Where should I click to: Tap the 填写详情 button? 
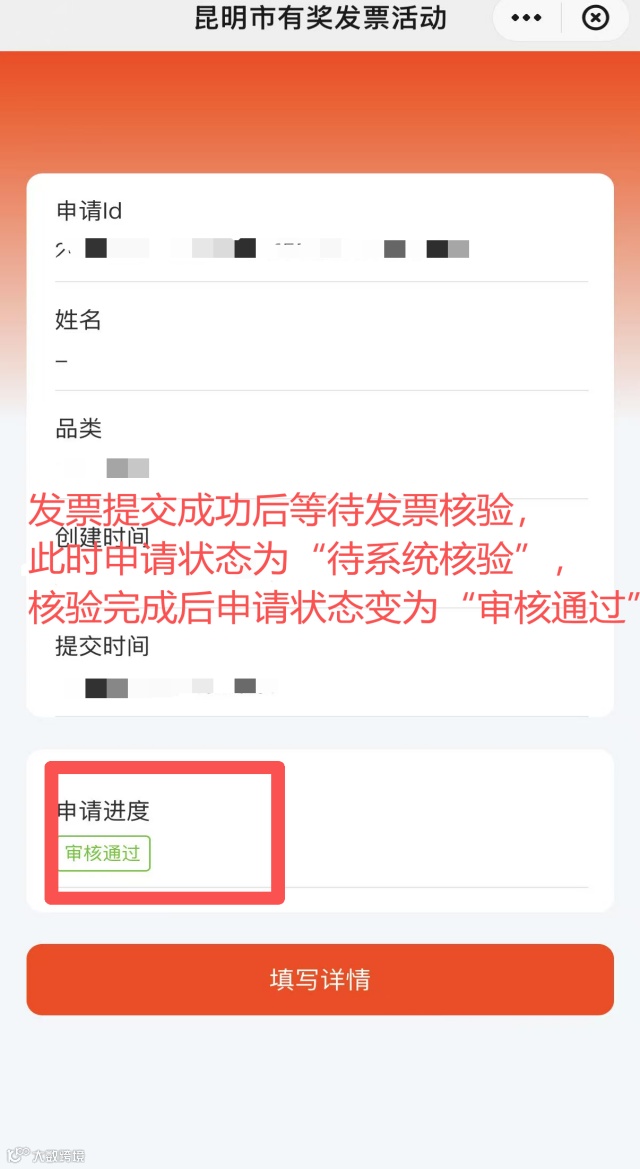coord(320,979)
